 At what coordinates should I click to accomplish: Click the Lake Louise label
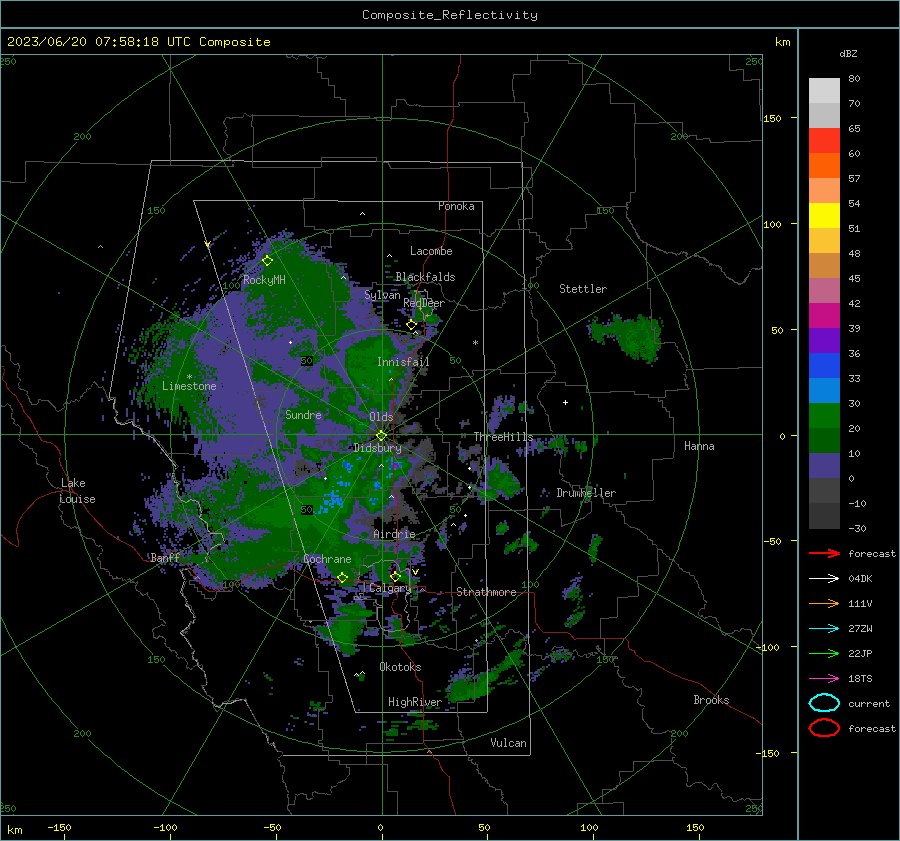[x=77, y=491]
